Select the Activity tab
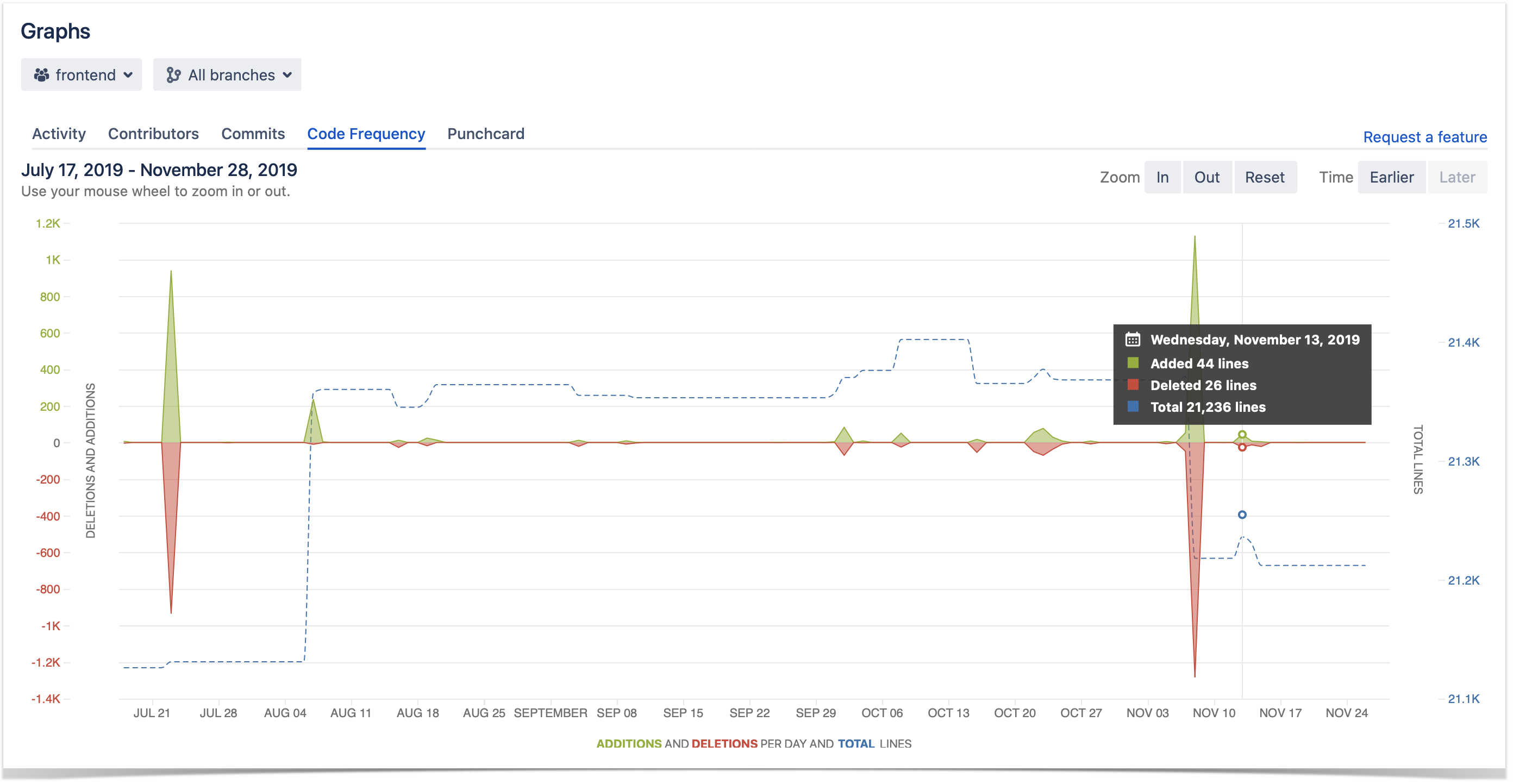 point(58,133)
